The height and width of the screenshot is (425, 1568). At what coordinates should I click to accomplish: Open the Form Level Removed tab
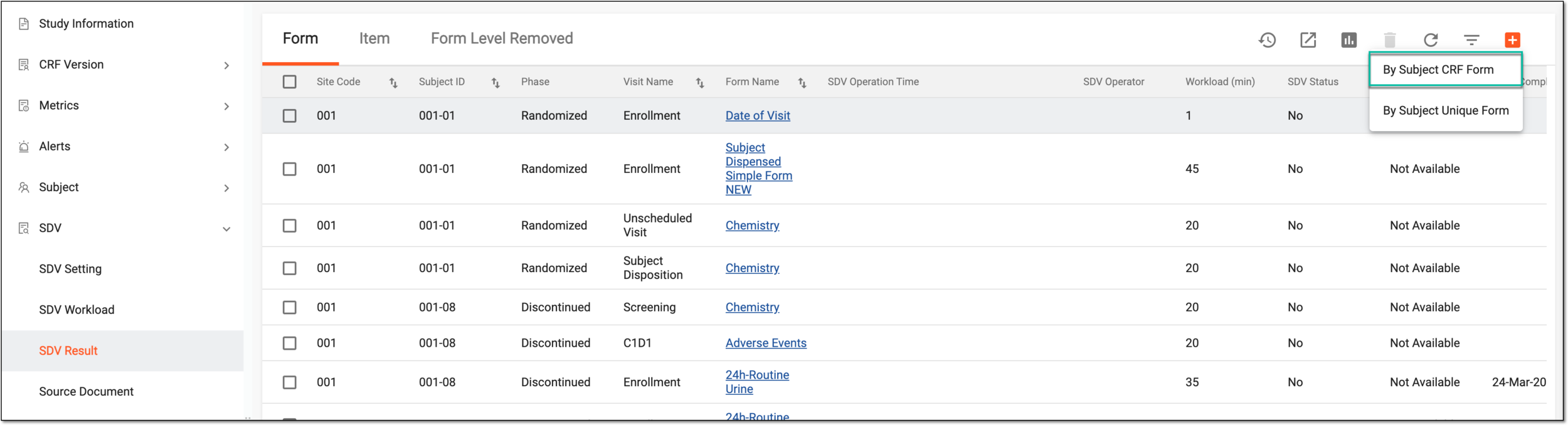point(502,39)
